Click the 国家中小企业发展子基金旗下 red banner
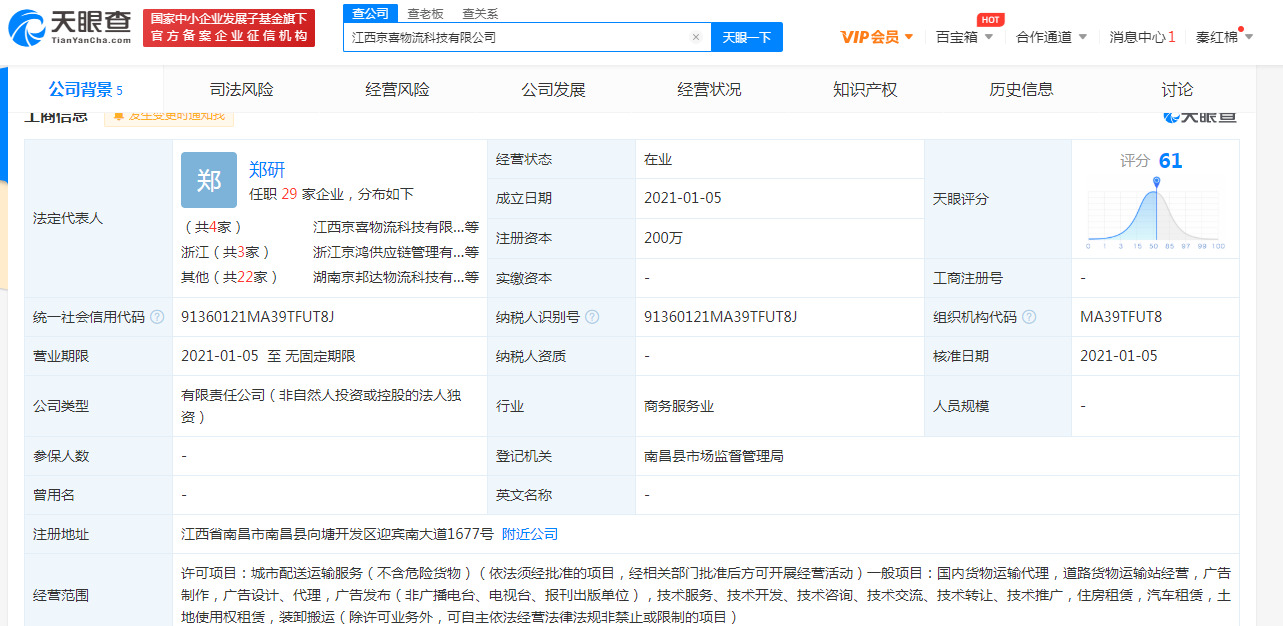 pos(229,27)
